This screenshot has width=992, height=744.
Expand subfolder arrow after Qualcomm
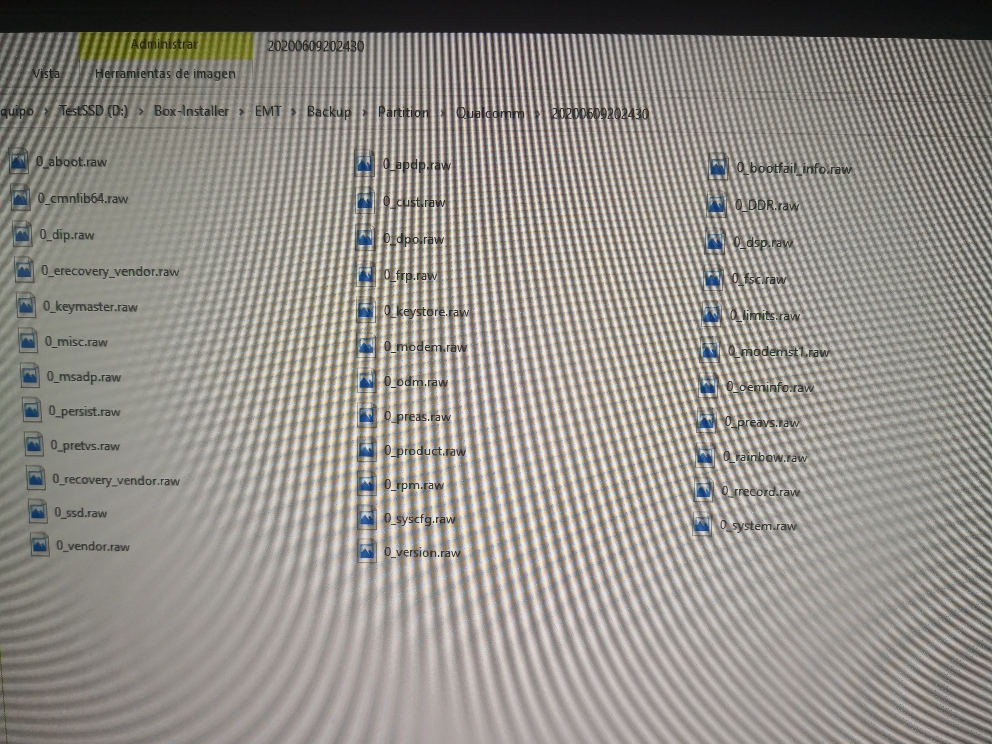tap(538, 114)
